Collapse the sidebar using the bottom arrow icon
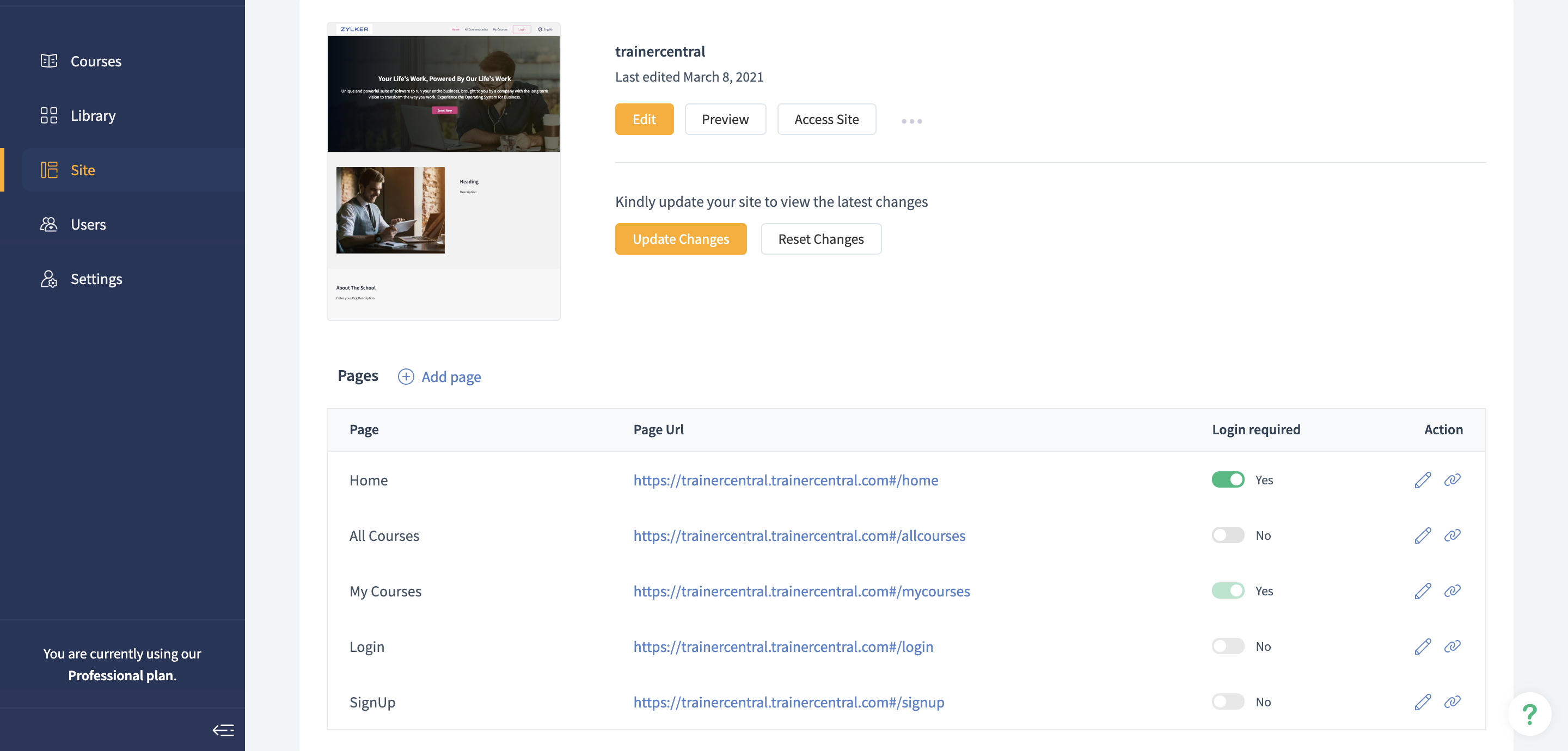This screenshot has width=1568, height=751. point(223,730)
